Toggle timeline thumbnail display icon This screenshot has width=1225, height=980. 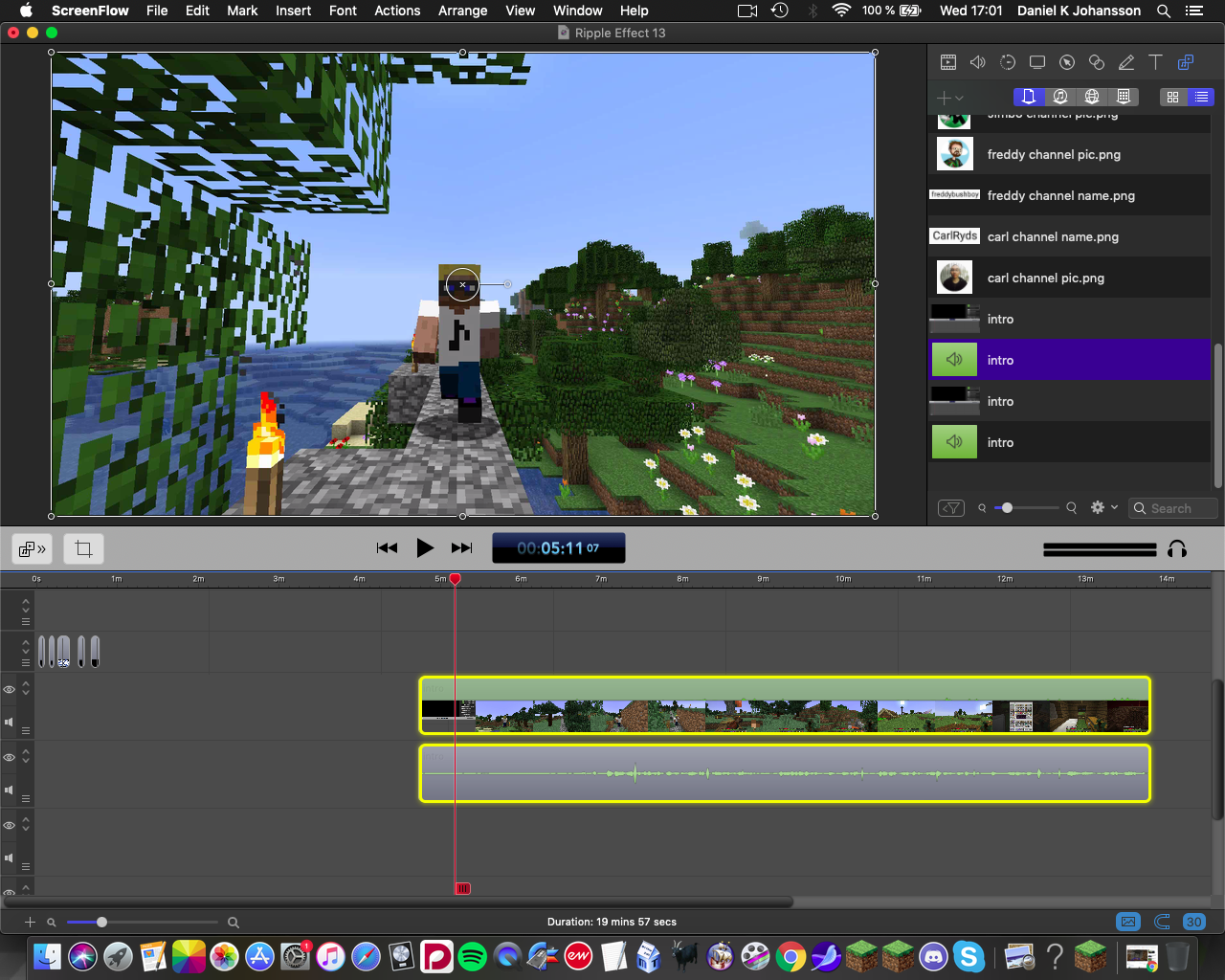1128,922
